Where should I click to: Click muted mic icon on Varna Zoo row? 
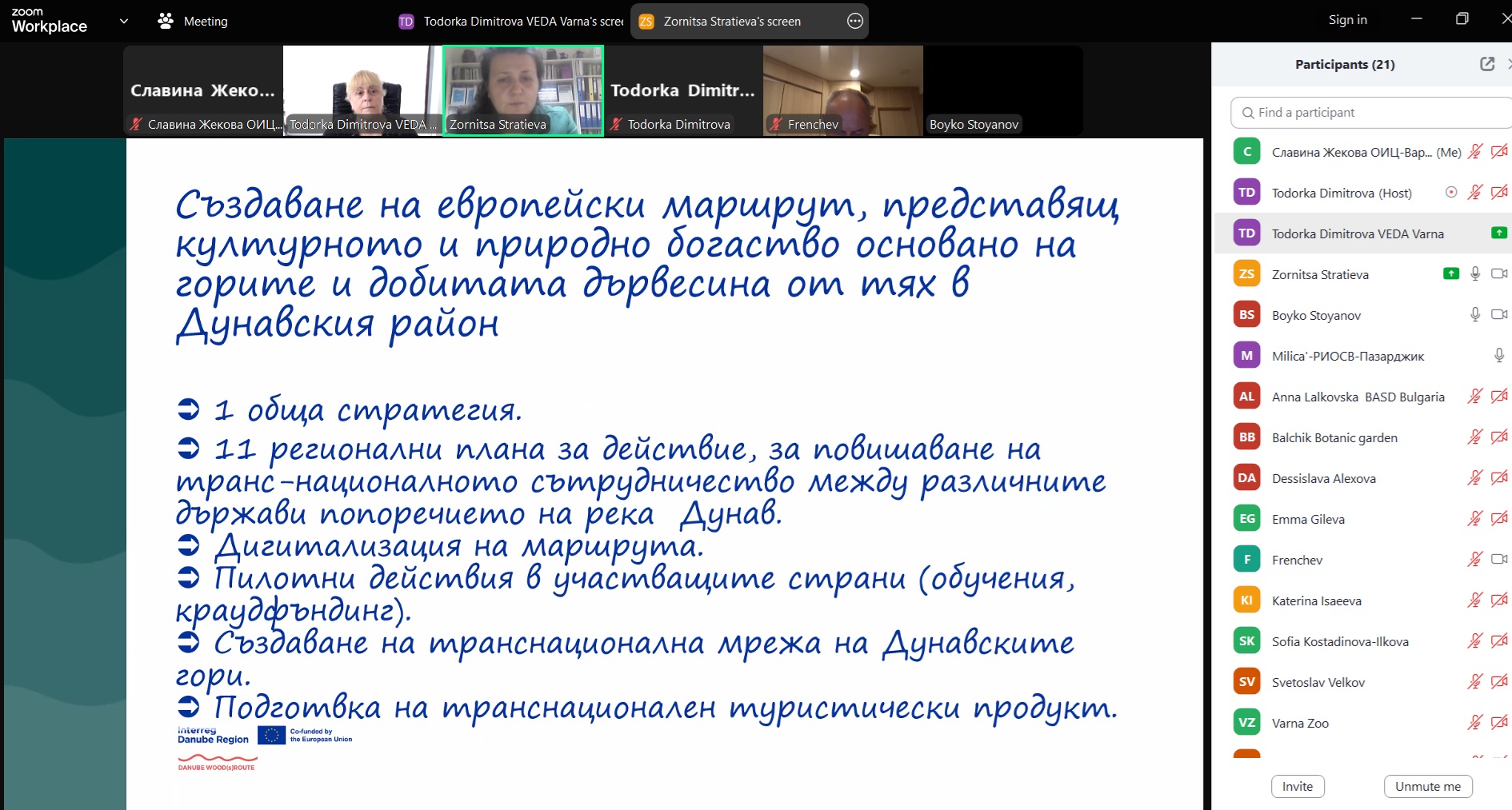pyautogui.click(x=1475, y=723)
